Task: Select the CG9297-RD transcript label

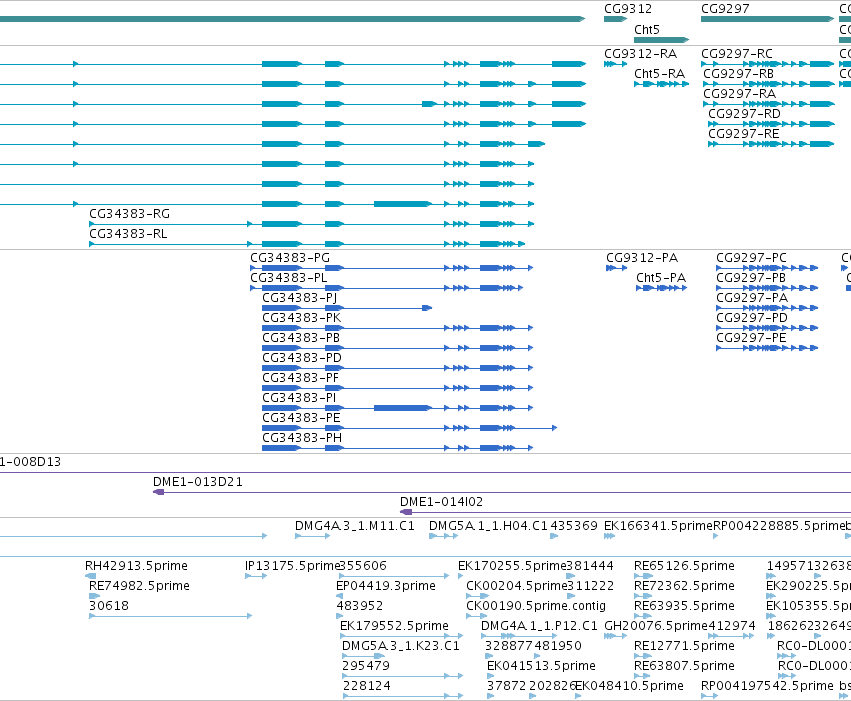Action: pyautogui.click(x=744, y=114)
